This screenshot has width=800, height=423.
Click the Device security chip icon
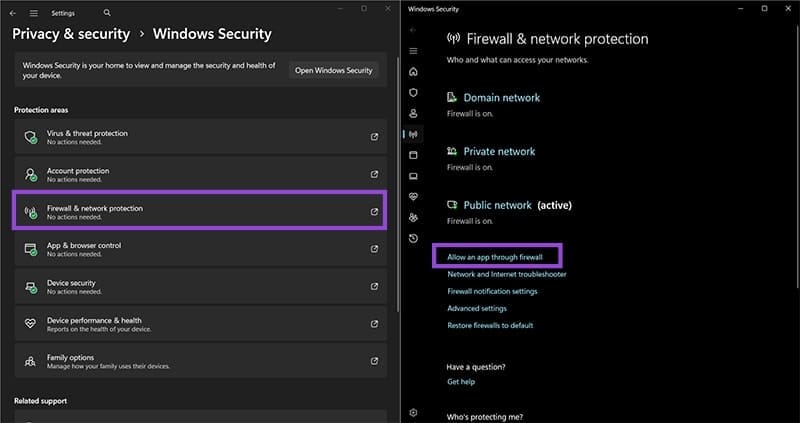pos(31,287)
